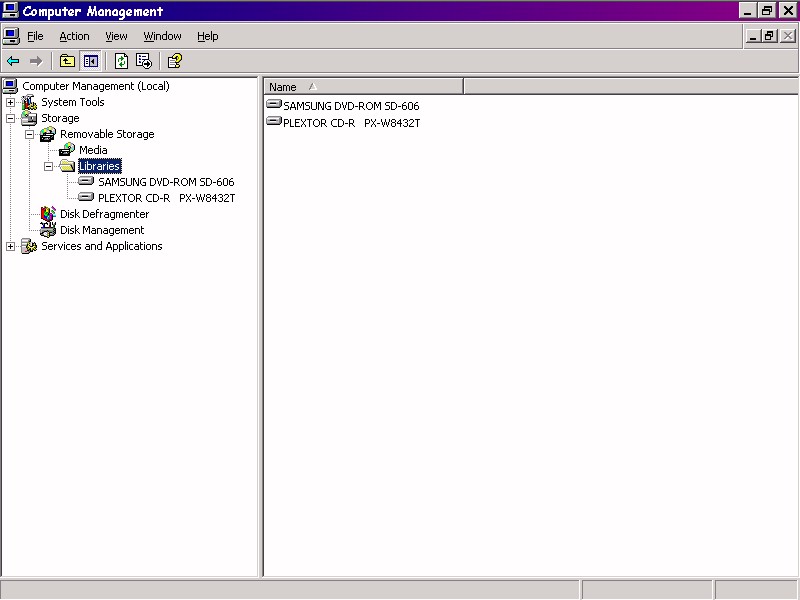The width and height of the screenshot is (800, 600).
Task: Expand the System Tools node
Action: point(10,103)
